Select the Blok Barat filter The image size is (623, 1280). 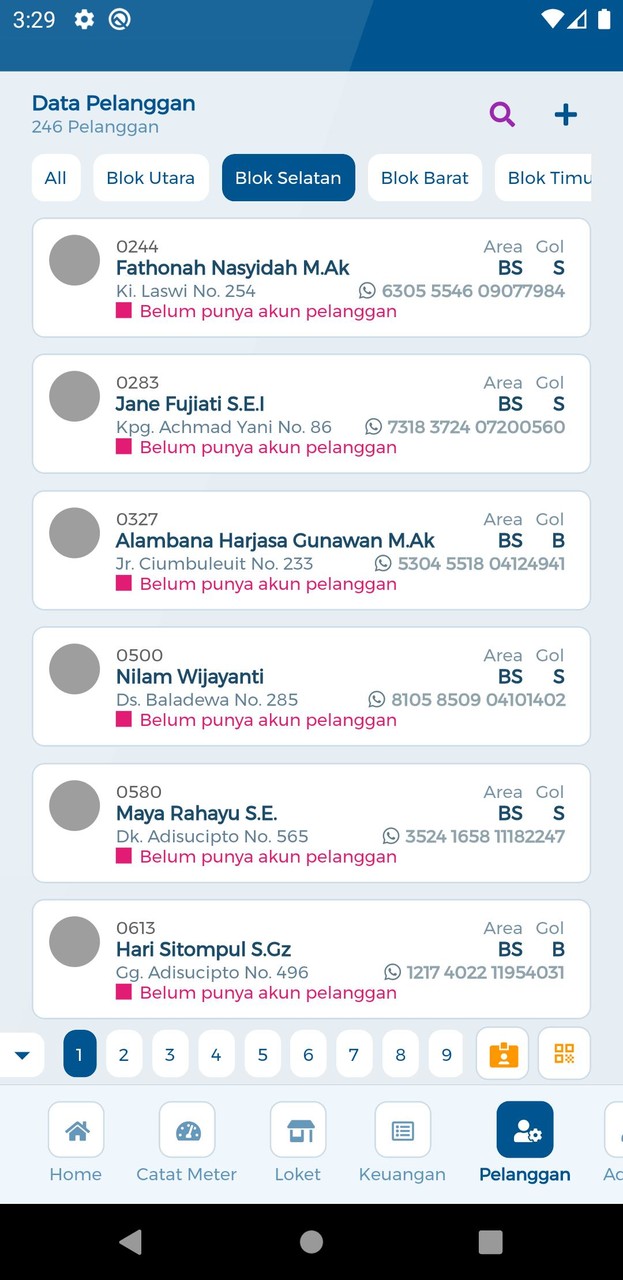pyautogui.click(x=424, y=177)
